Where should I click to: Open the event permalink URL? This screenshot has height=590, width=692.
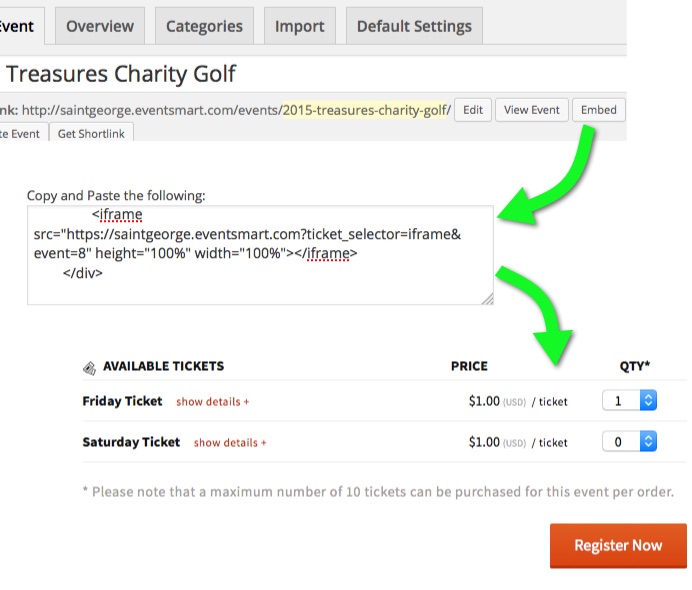click(236, 110)
